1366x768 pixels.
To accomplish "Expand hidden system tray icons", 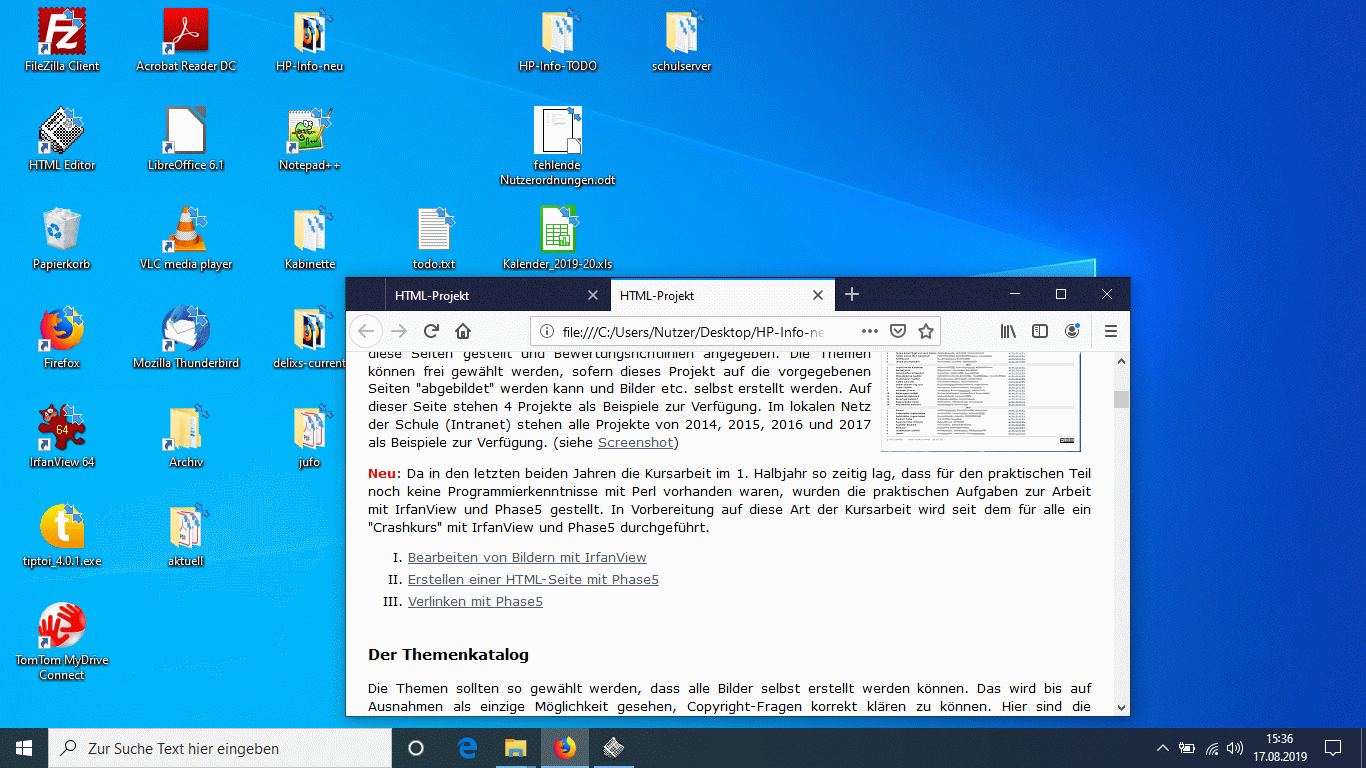I will coord(1162,747).
